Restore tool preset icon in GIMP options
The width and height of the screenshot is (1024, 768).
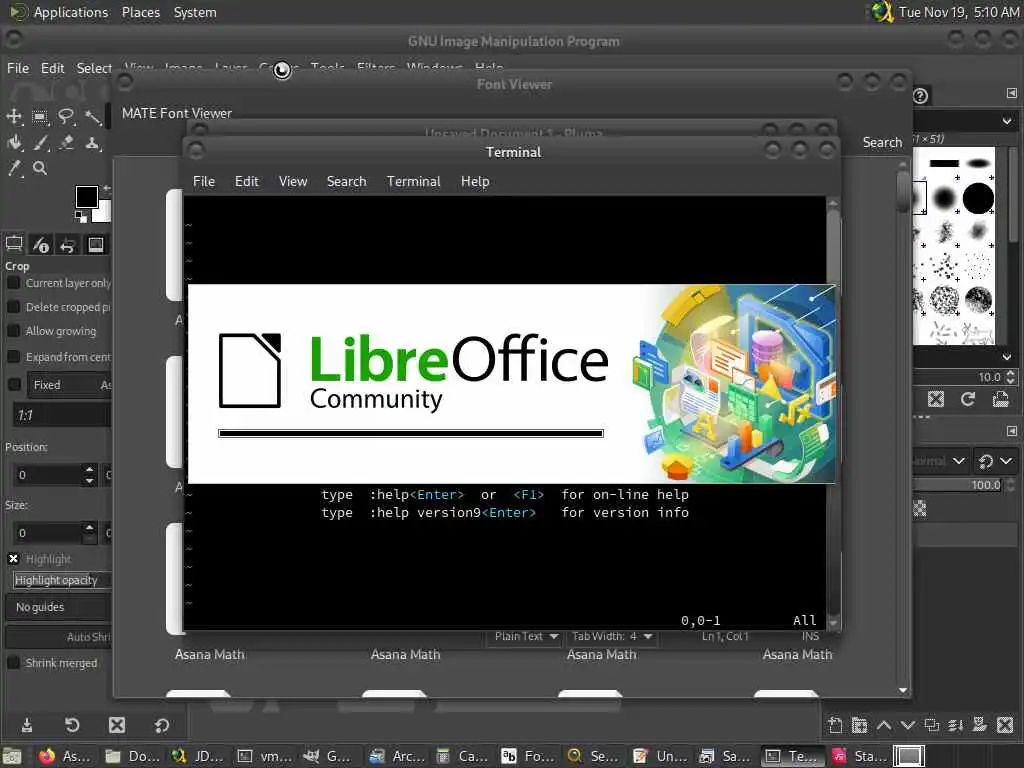[x=72, y=725]
